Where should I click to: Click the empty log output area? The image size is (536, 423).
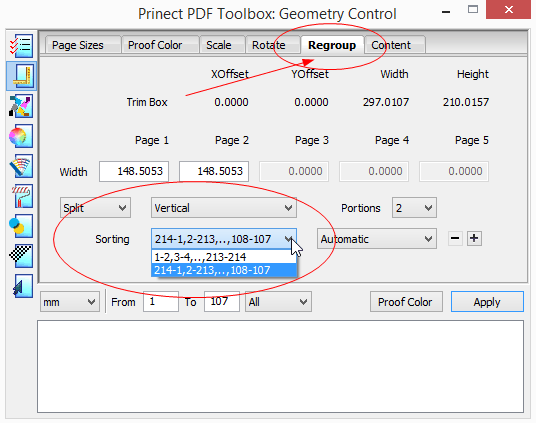pos(280,367)
